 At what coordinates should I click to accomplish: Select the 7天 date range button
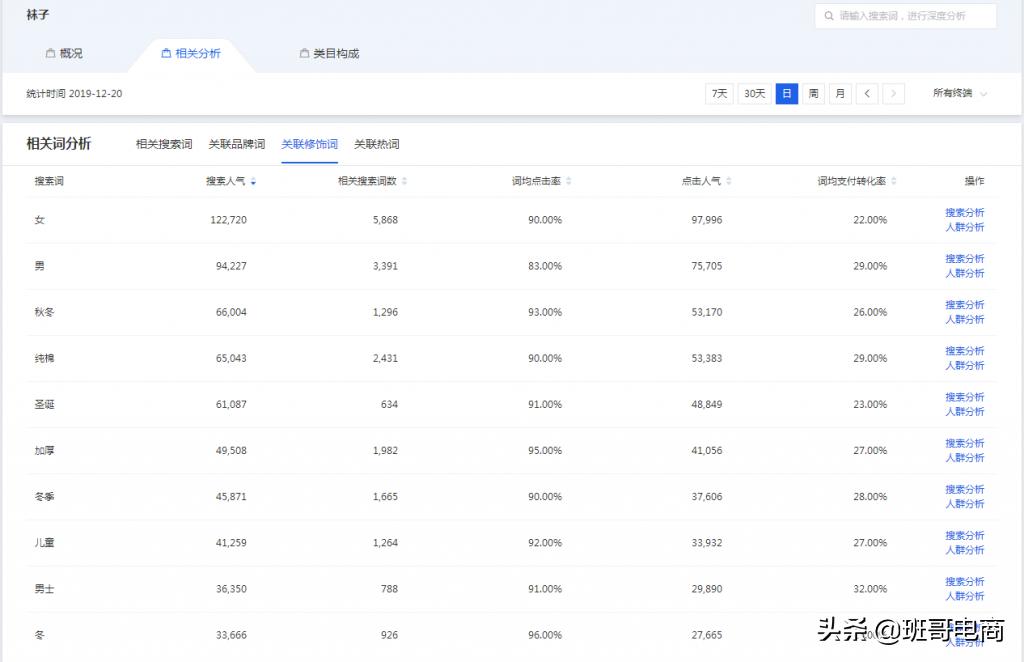(x=718, y=92)
